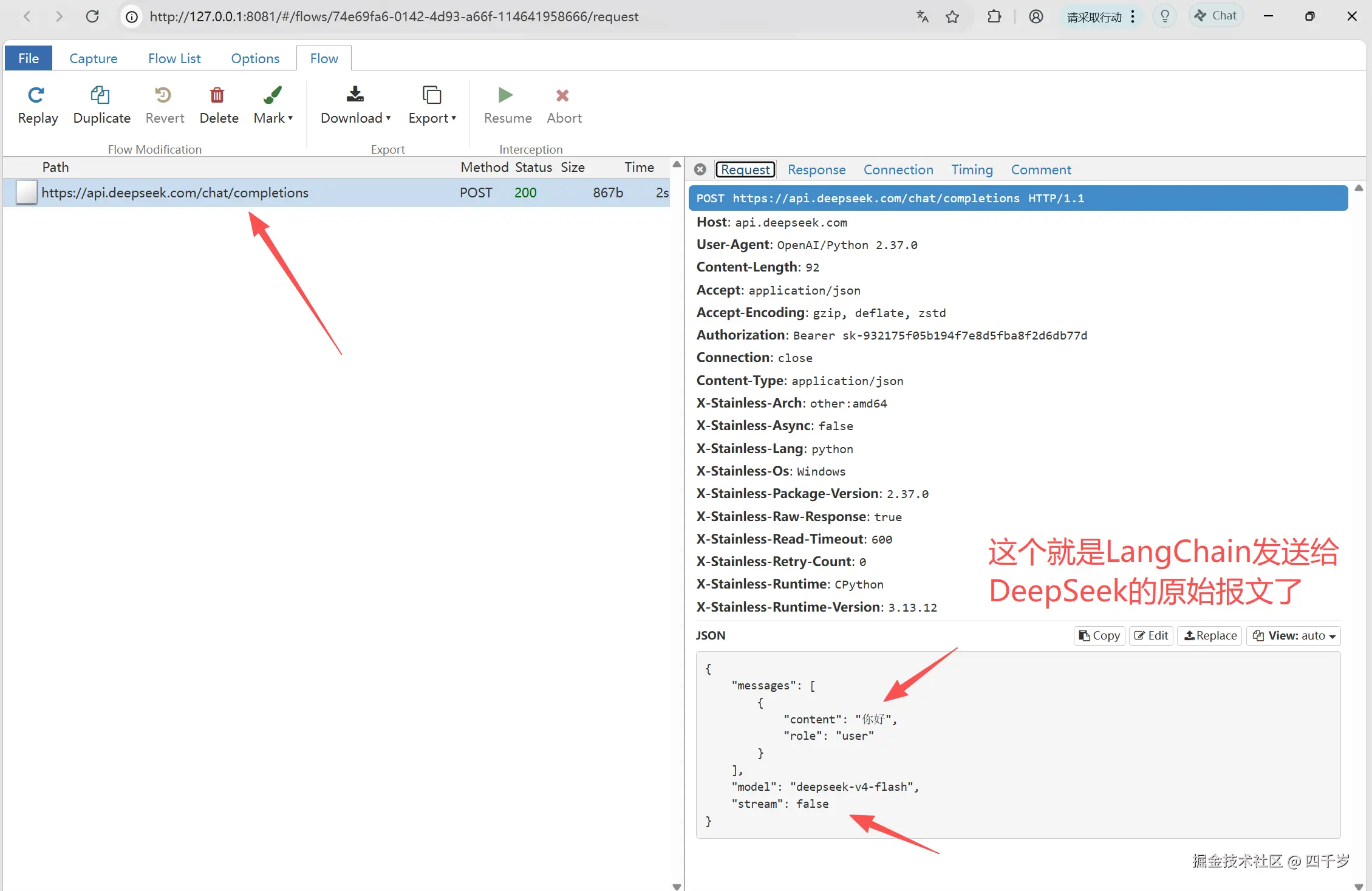Switch to the Capture tab
The image size is (1372, 891).
click(x=94, y=58)
